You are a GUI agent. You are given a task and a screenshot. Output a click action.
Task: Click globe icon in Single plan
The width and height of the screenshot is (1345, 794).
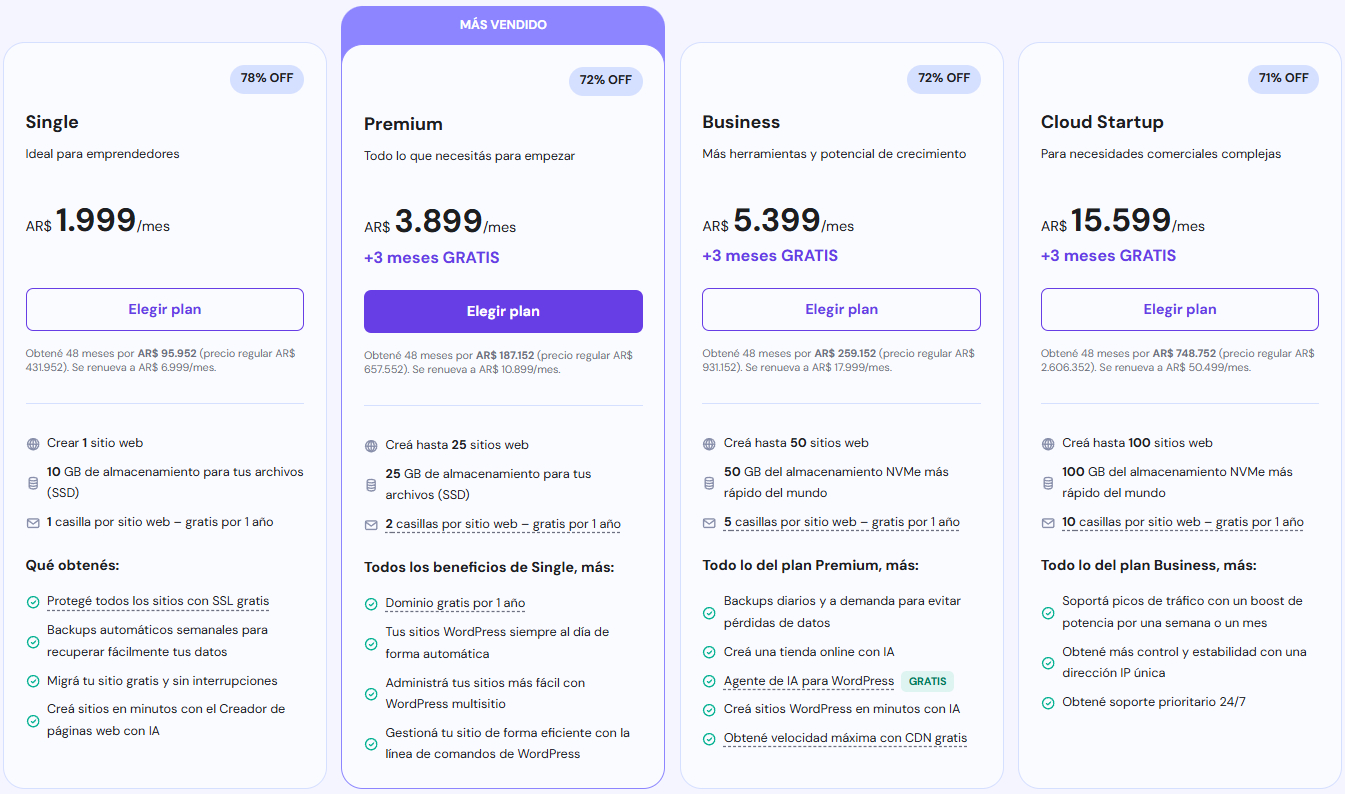(33, 443)
